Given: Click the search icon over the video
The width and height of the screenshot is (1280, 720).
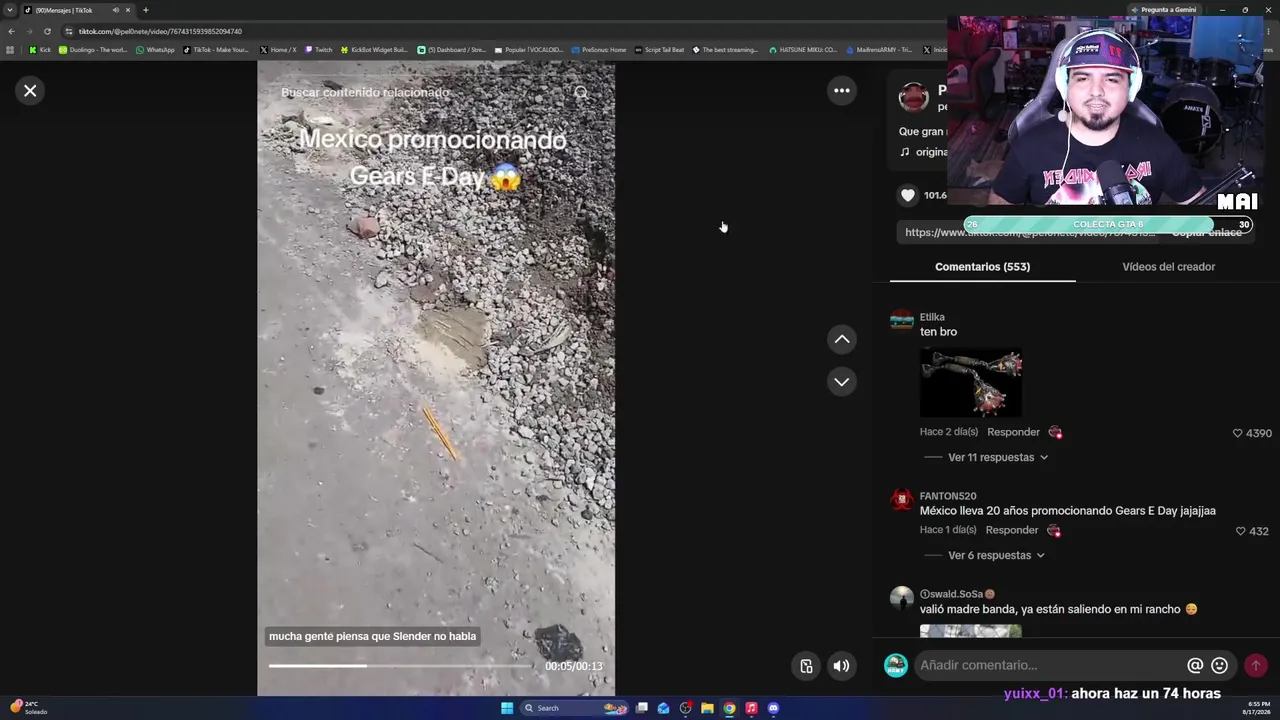Looking at the screenshot, I should click(x=581, y=93).
